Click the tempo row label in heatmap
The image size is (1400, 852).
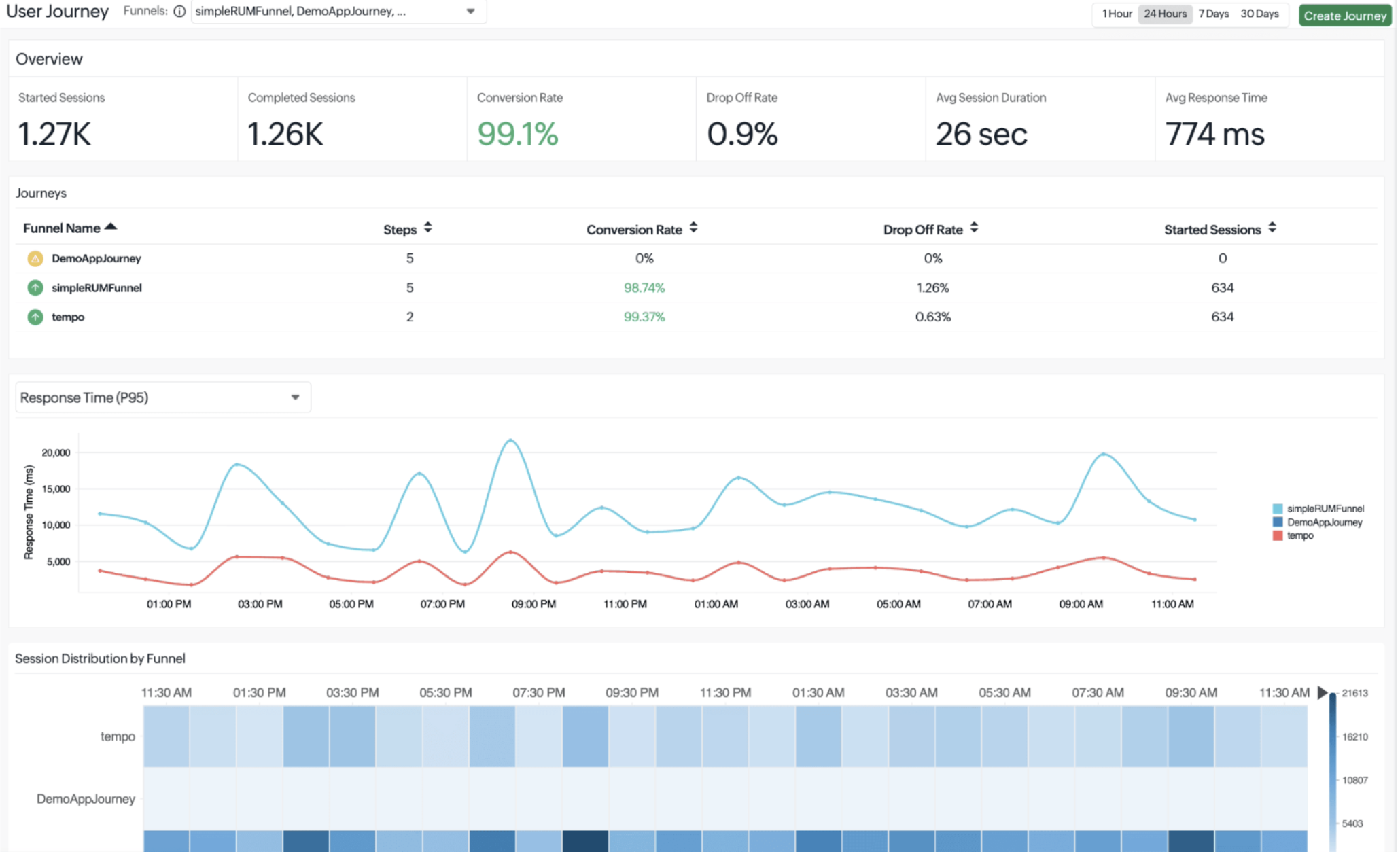pos(118,736)
